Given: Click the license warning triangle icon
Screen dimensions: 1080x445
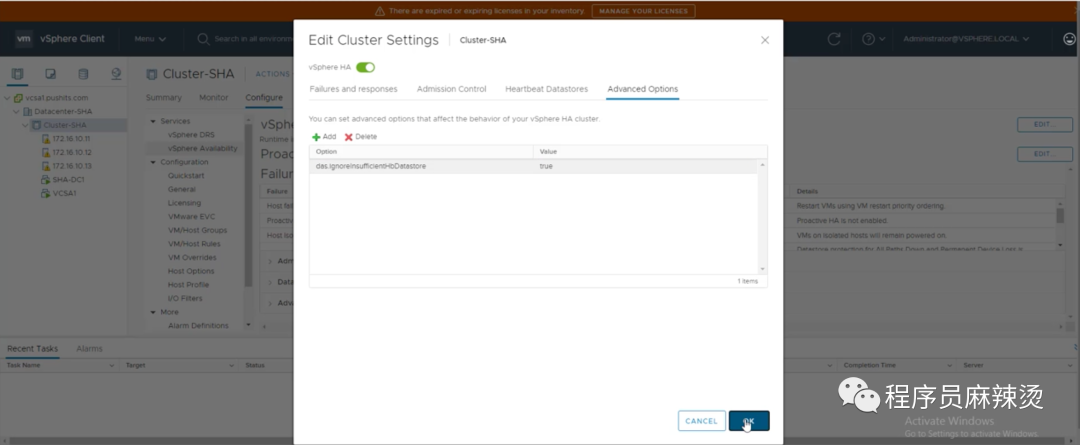Looking at the screenshot, I should [380, 11].
